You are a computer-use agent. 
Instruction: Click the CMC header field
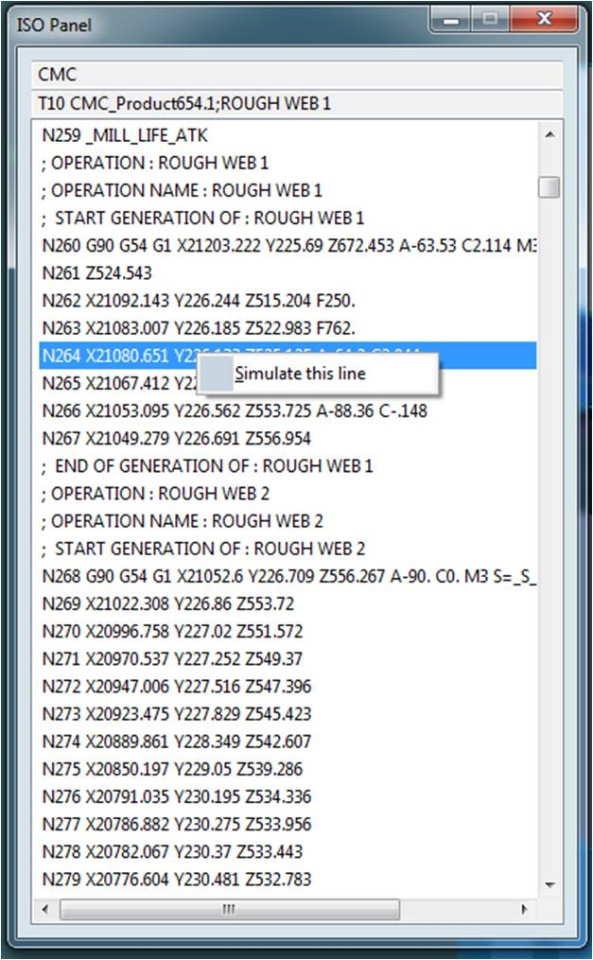tap(297, 75)
